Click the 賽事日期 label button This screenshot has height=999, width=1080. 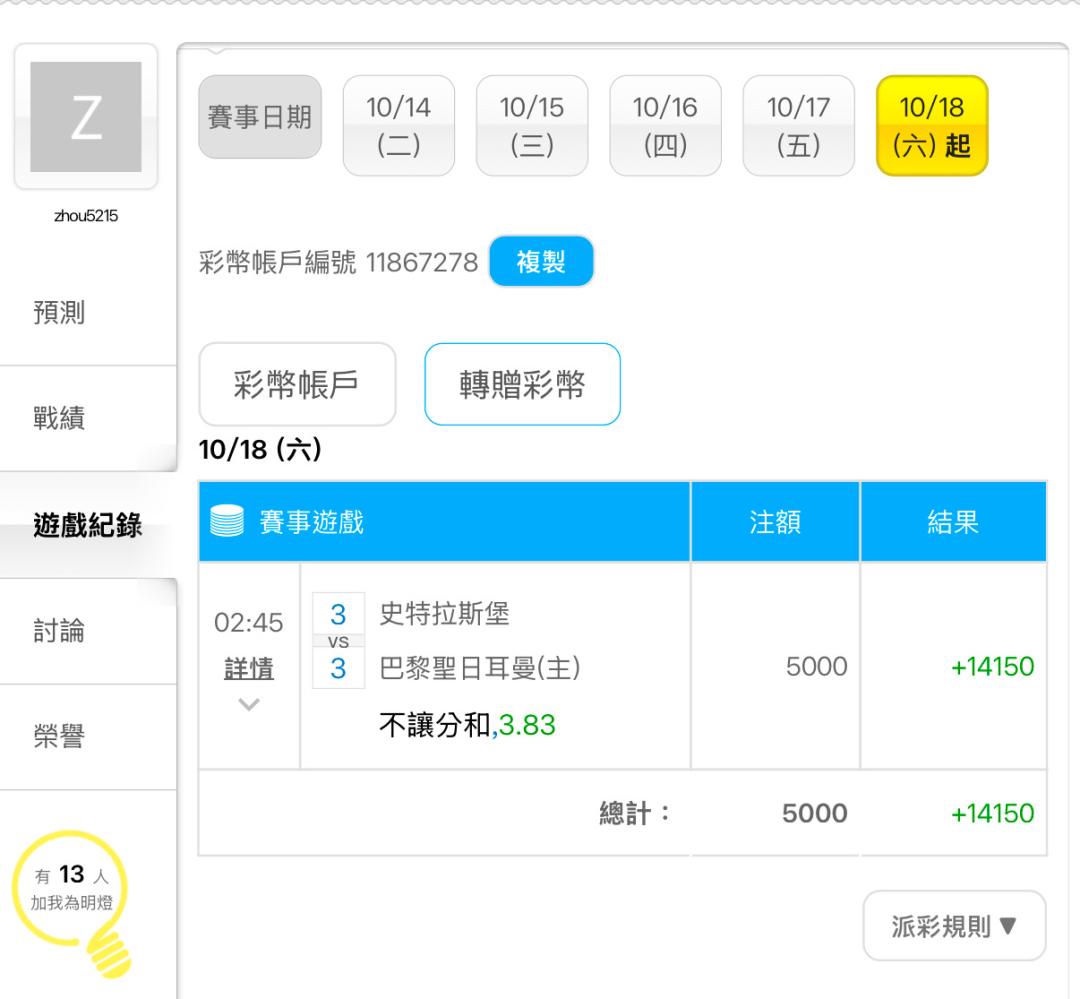(x=260, y=117)
